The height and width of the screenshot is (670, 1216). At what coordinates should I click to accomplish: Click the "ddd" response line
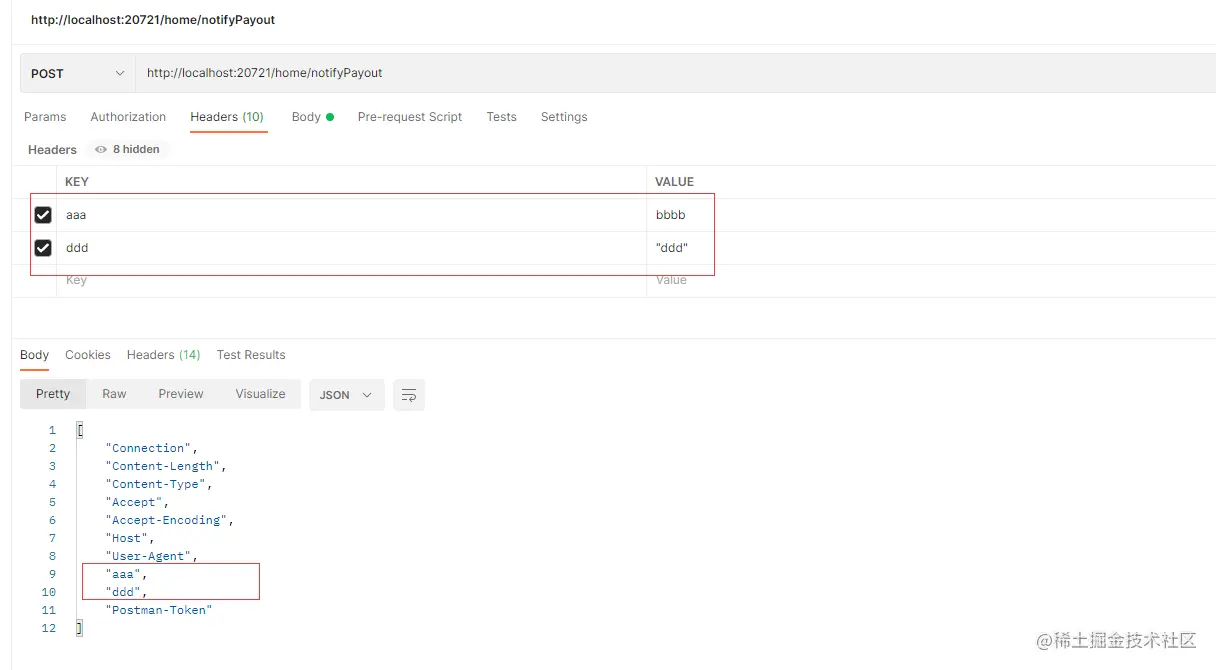point(127,592)
